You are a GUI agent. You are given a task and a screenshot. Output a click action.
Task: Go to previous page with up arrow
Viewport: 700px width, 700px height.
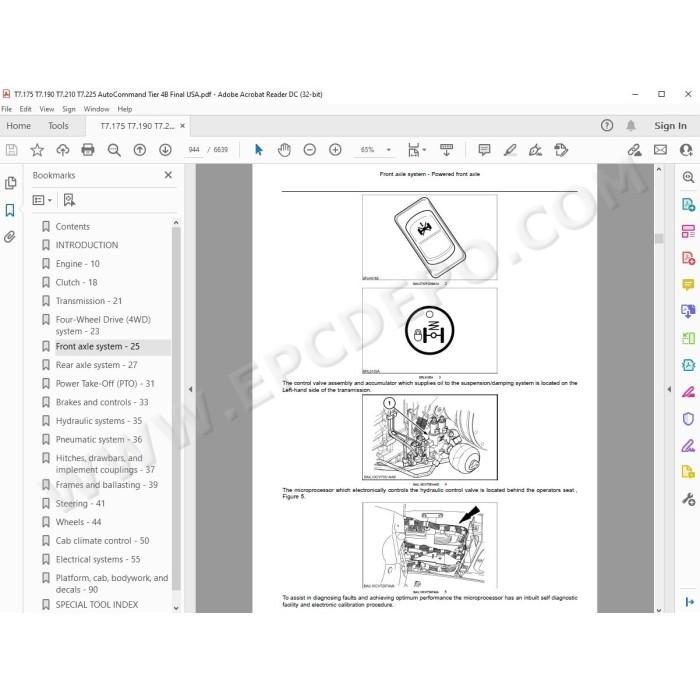pos(140,150)
